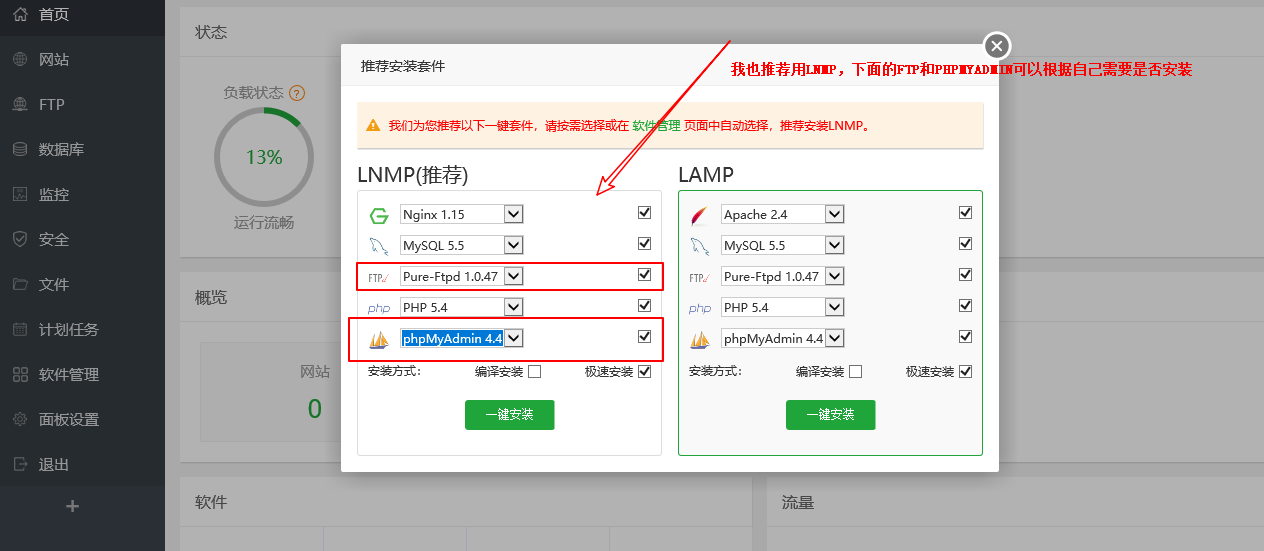The width and height of the screenshot is (1264, 551).
Task: Open the 数据库 database menu in sidebar
Action: pos(61,150)
